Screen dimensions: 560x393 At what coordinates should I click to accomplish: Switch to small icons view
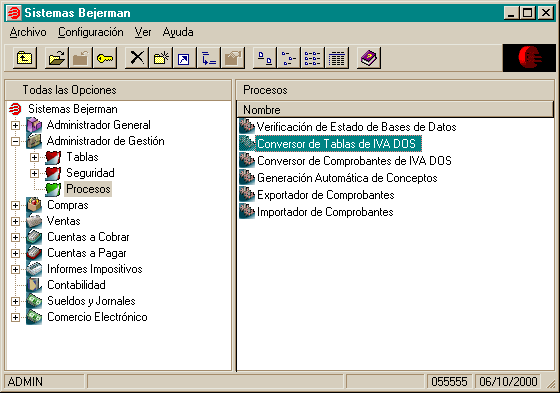click(x=289, y=58)
